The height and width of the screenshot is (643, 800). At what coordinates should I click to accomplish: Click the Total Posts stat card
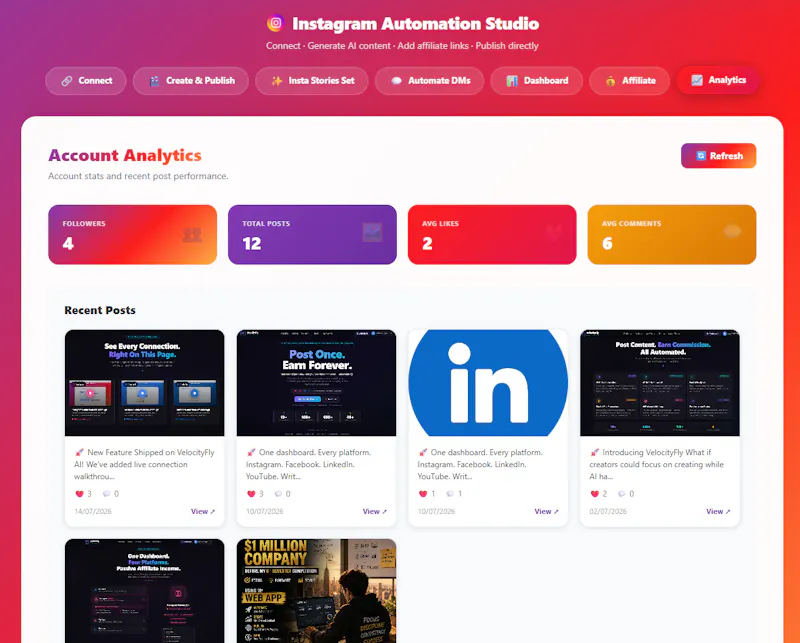(x=312, y=235)
